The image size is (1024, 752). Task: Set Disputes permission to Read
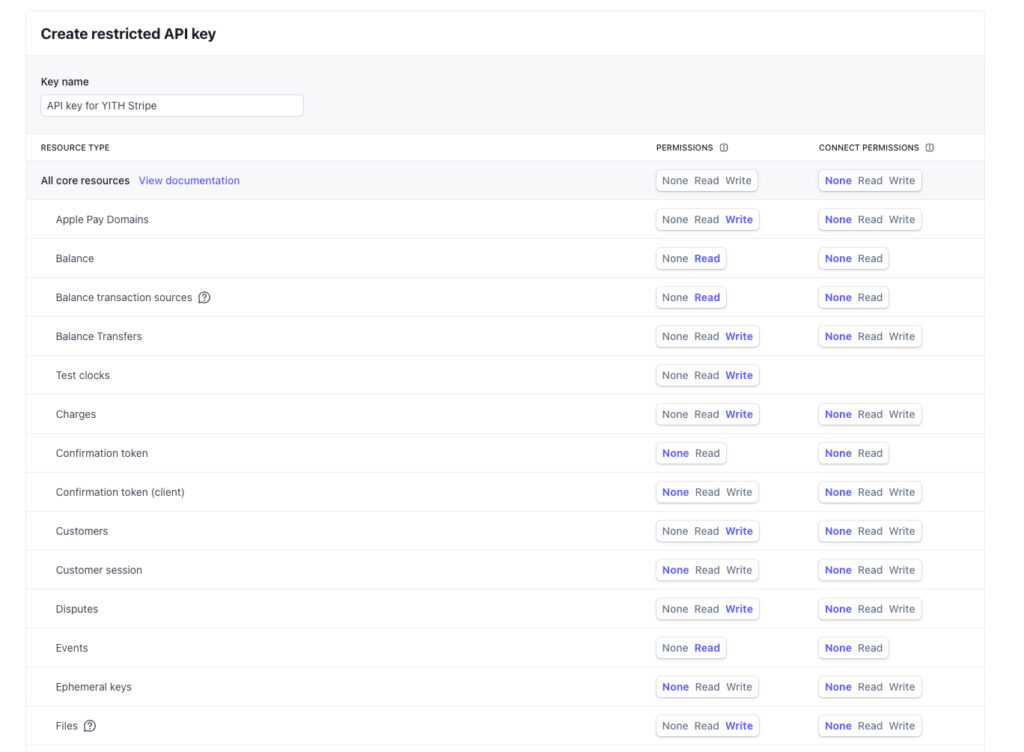(706, 609)
